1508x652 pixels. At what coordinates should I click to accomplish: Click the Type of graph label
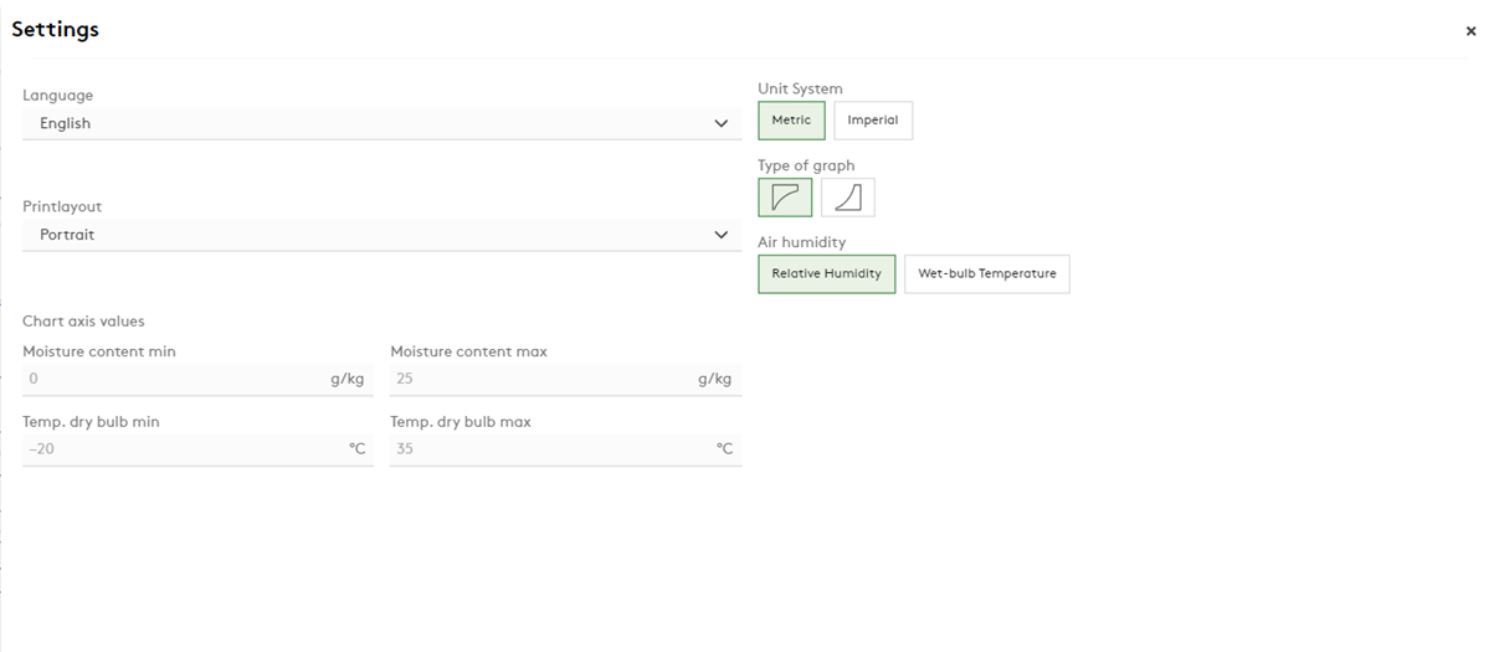[806, 166]
